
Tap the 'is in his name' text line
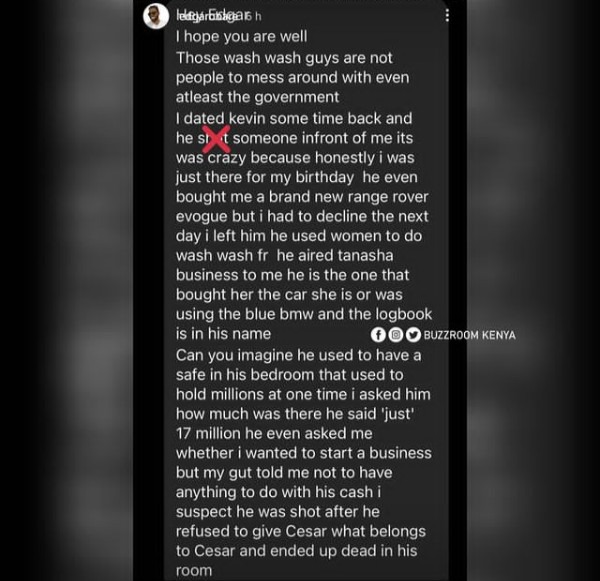tap(223, 334)
